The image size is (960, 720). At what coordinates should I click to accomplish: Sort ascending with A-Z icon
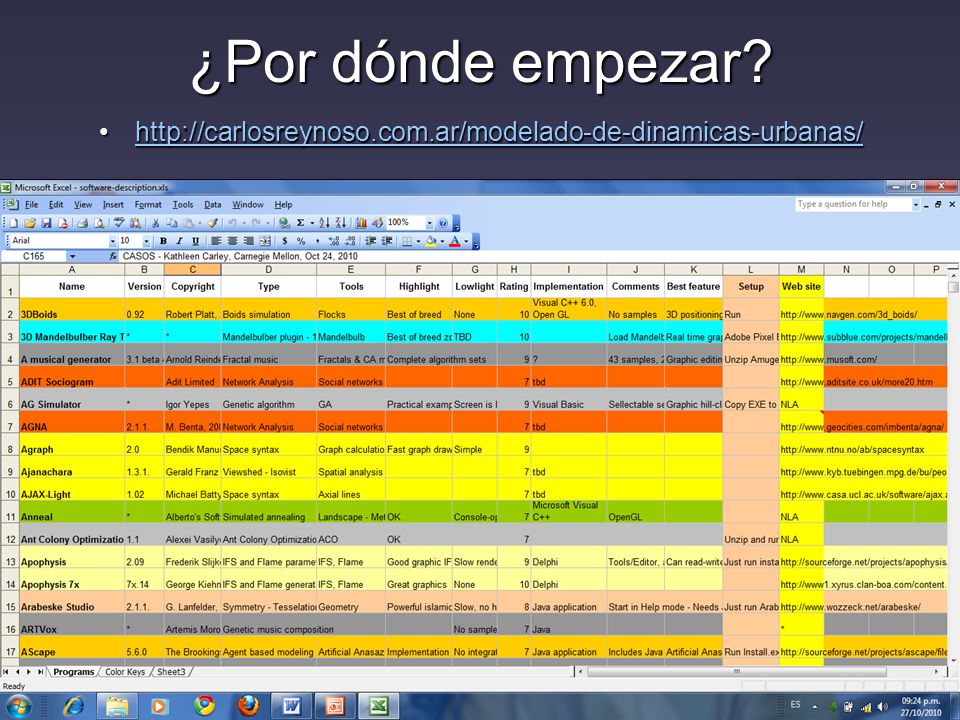324,223
